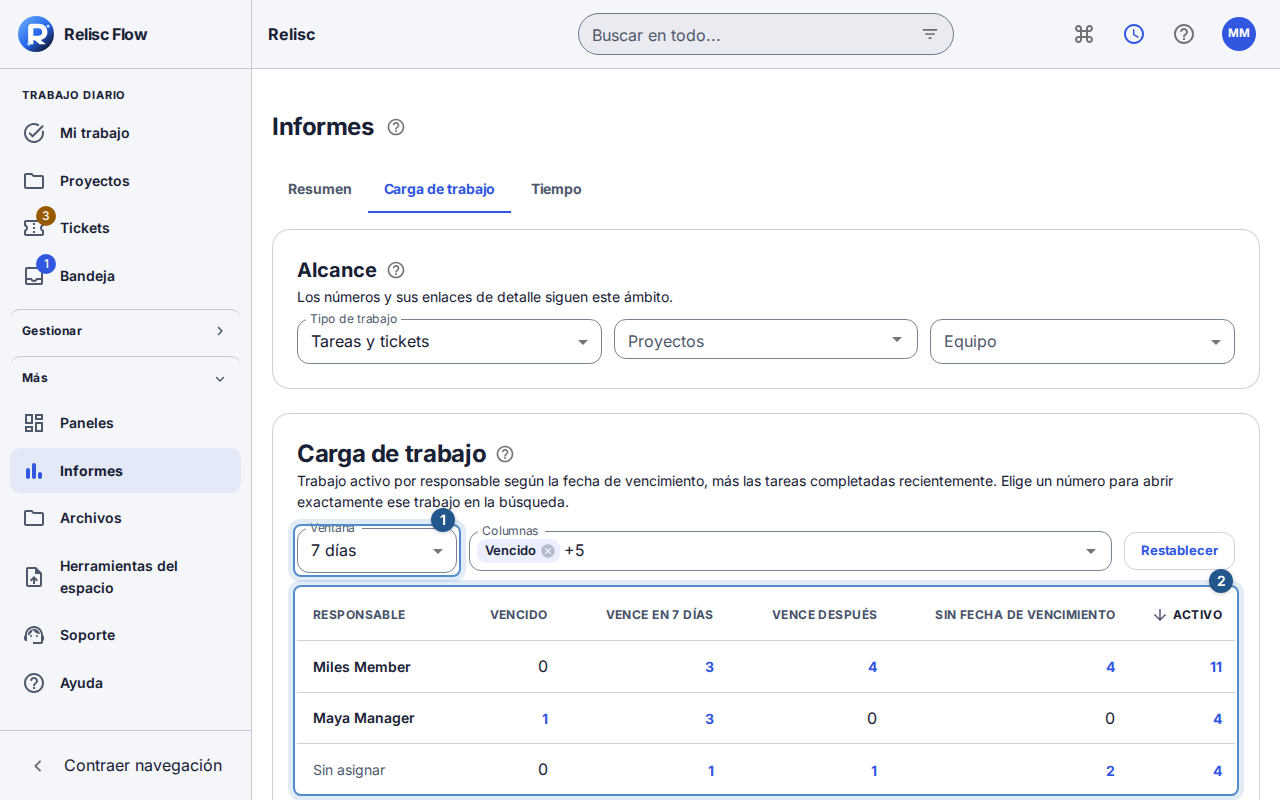
Task: Click the Relisc Flow logo icon
Action: point(36,34)
